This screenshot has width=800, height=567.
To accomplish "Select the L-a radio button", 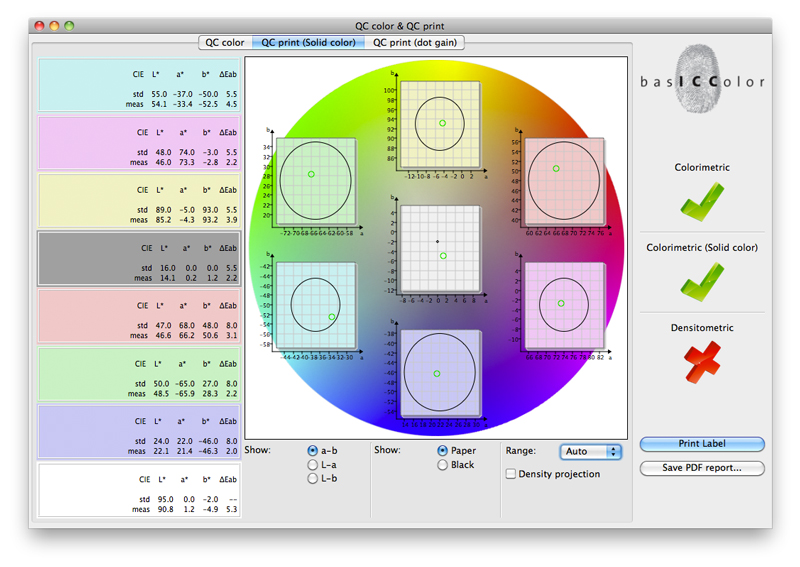I will tap(313, 465).
